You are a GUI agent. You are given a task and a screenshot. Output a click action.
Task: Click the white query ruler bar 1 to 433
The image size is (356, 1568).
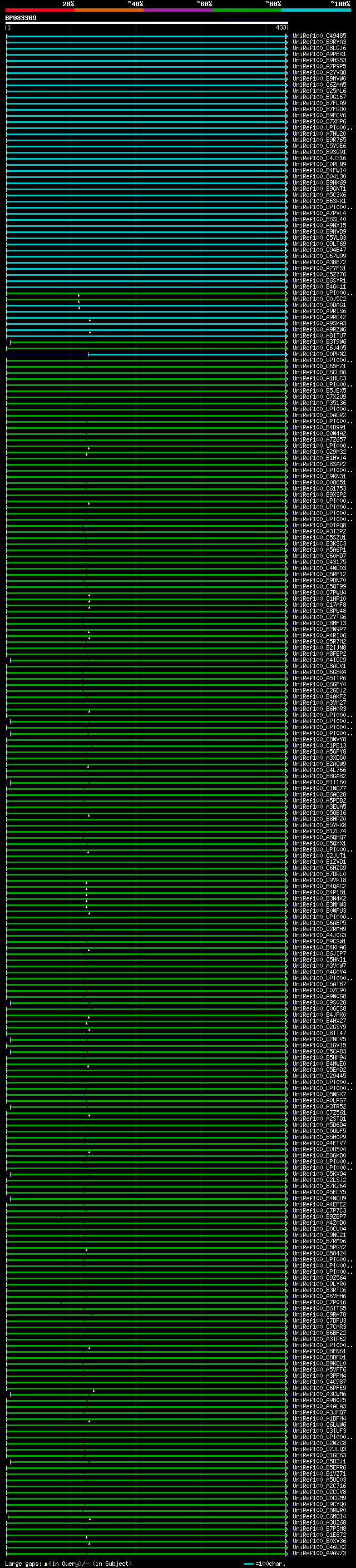(147, 23)
